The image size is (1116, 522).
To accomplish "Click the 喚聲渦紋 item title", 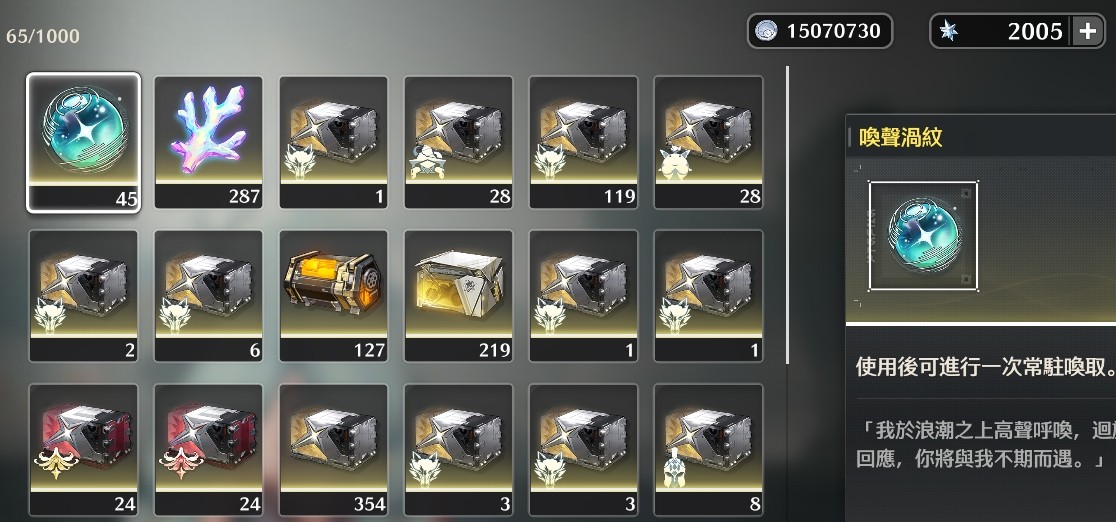I will pyautogui.click(x=900, y=137).
